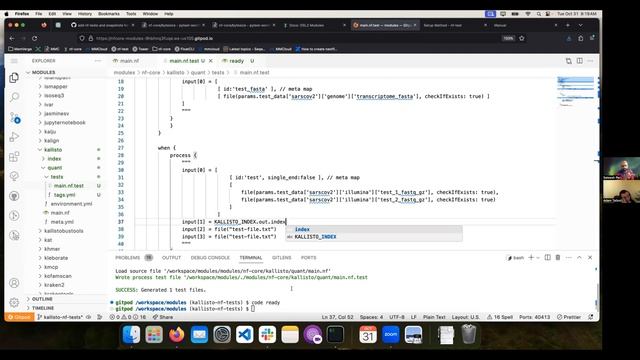Open the Bookmarks menu in menu bar
Screen dimensions: 640x360
click(109, 14)
